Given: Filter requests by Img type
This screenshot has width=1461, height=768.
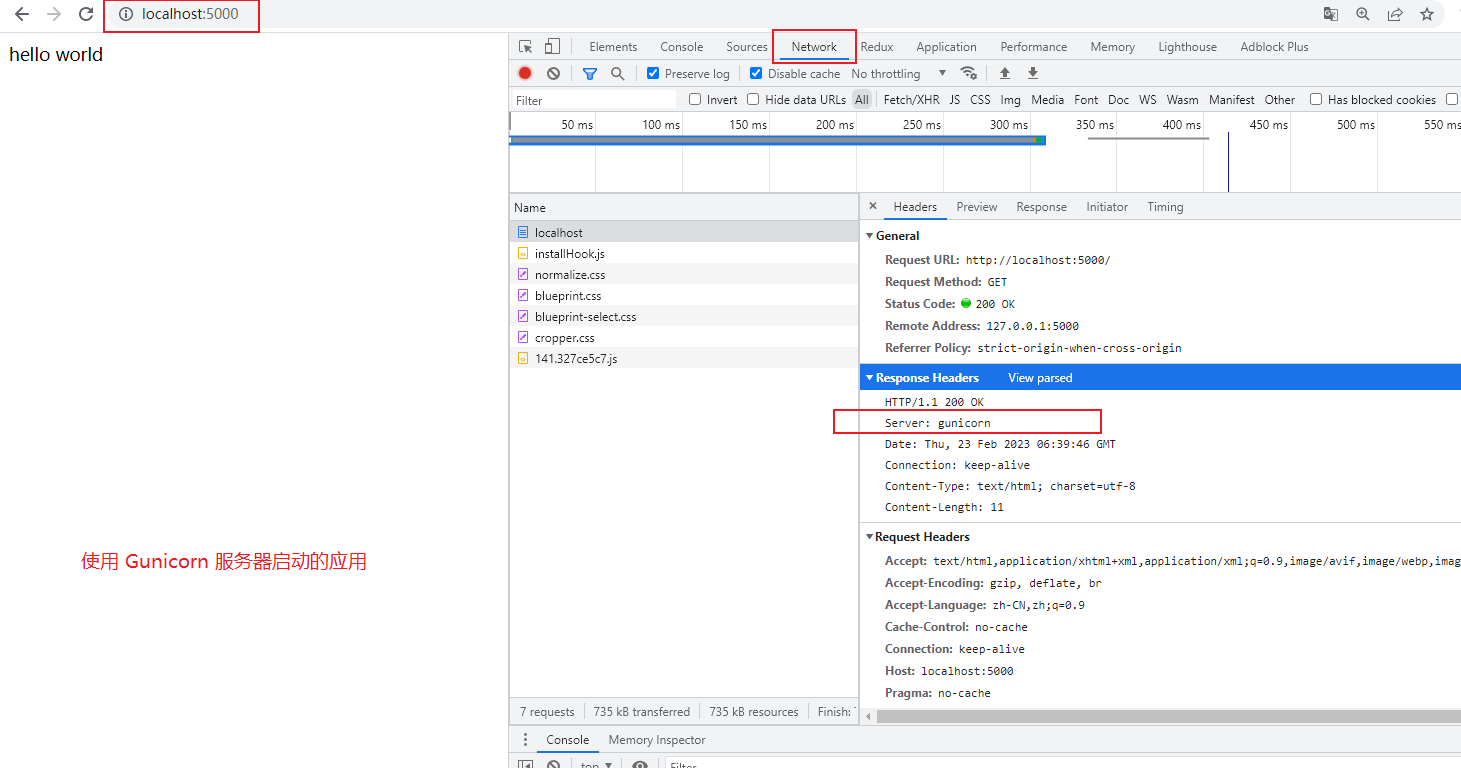Looking at the screenshot, I should point(1010,99).
